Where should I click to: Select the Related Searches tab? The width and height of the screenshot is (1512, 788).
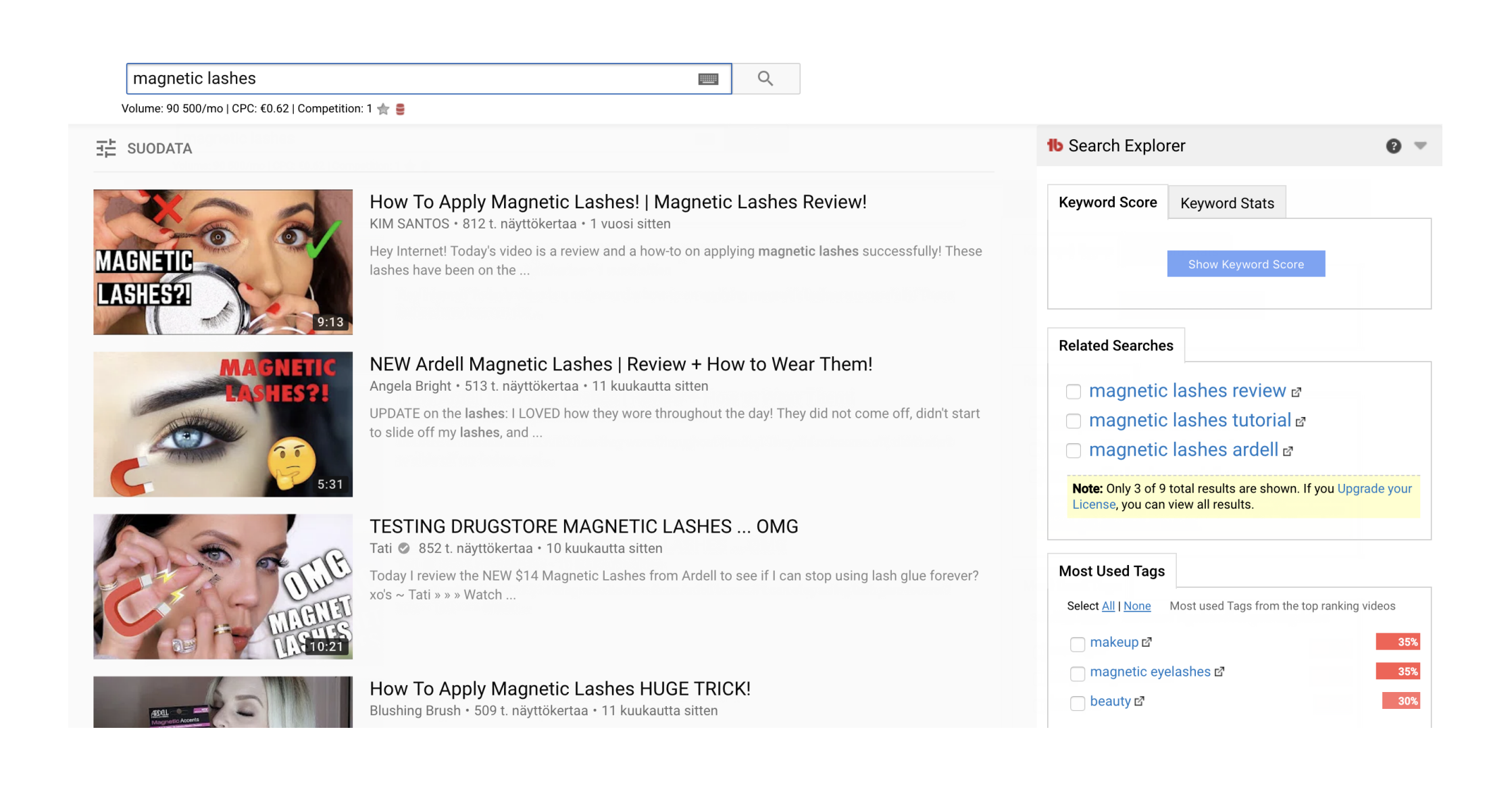[x=1116, y=345]
